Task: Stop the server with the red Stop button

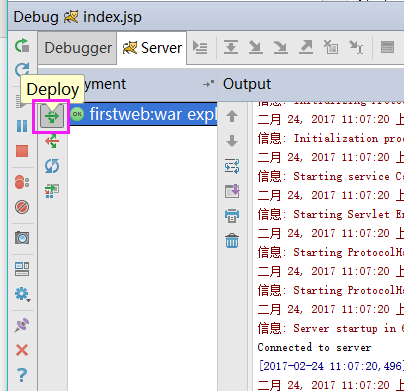Action: tap(22, 151)
